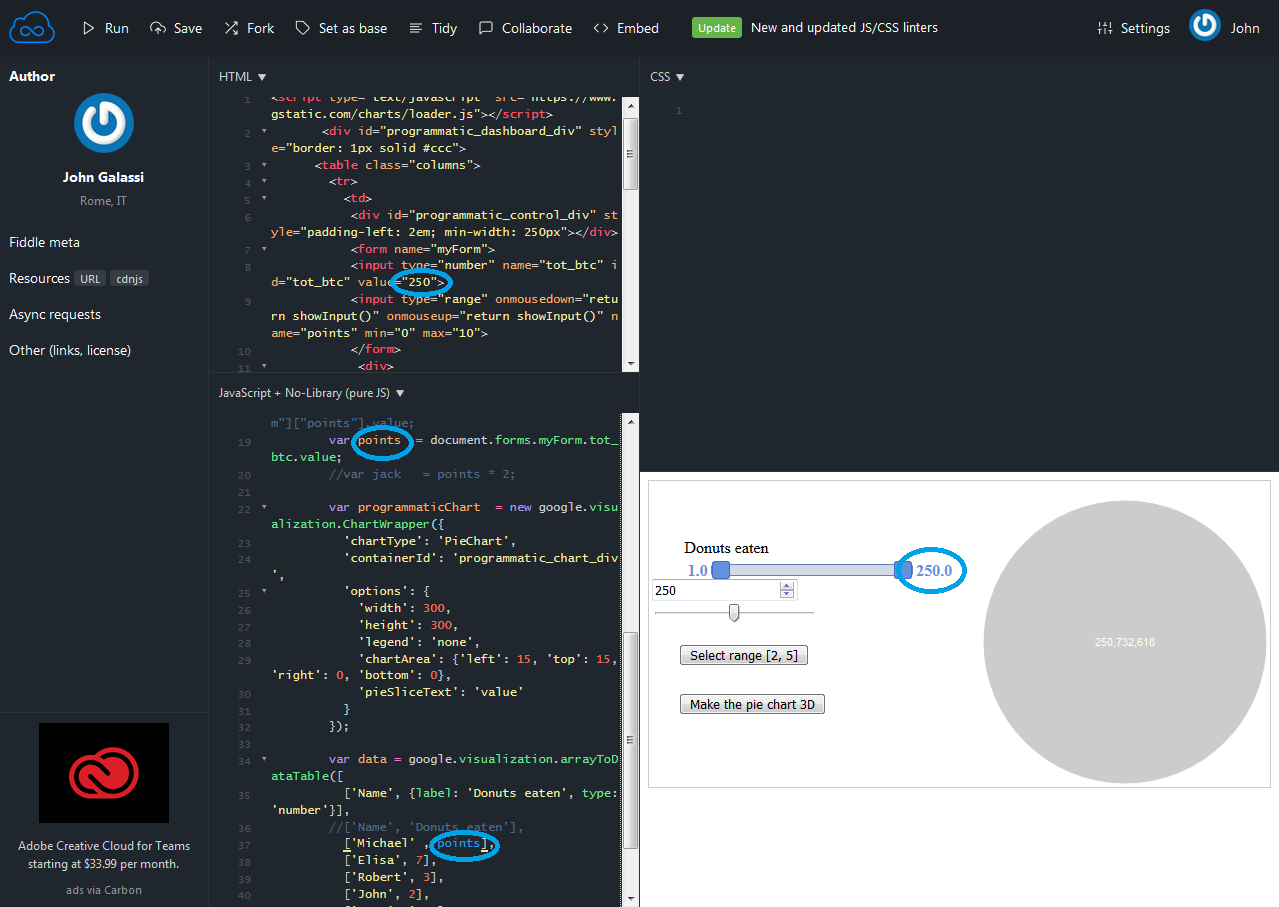Screen dimensions: 1279x907
Task: Click the John username label
Action: click(1245, 28)
